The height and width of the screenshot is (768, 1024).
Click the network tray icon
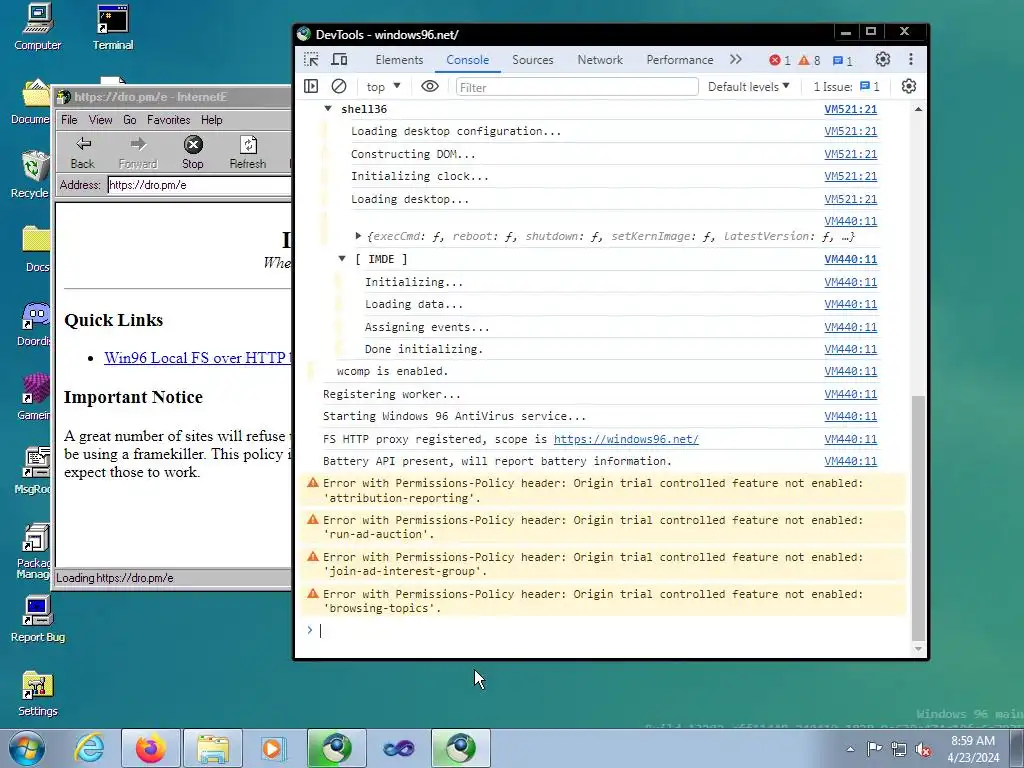[x=899, y=749]
